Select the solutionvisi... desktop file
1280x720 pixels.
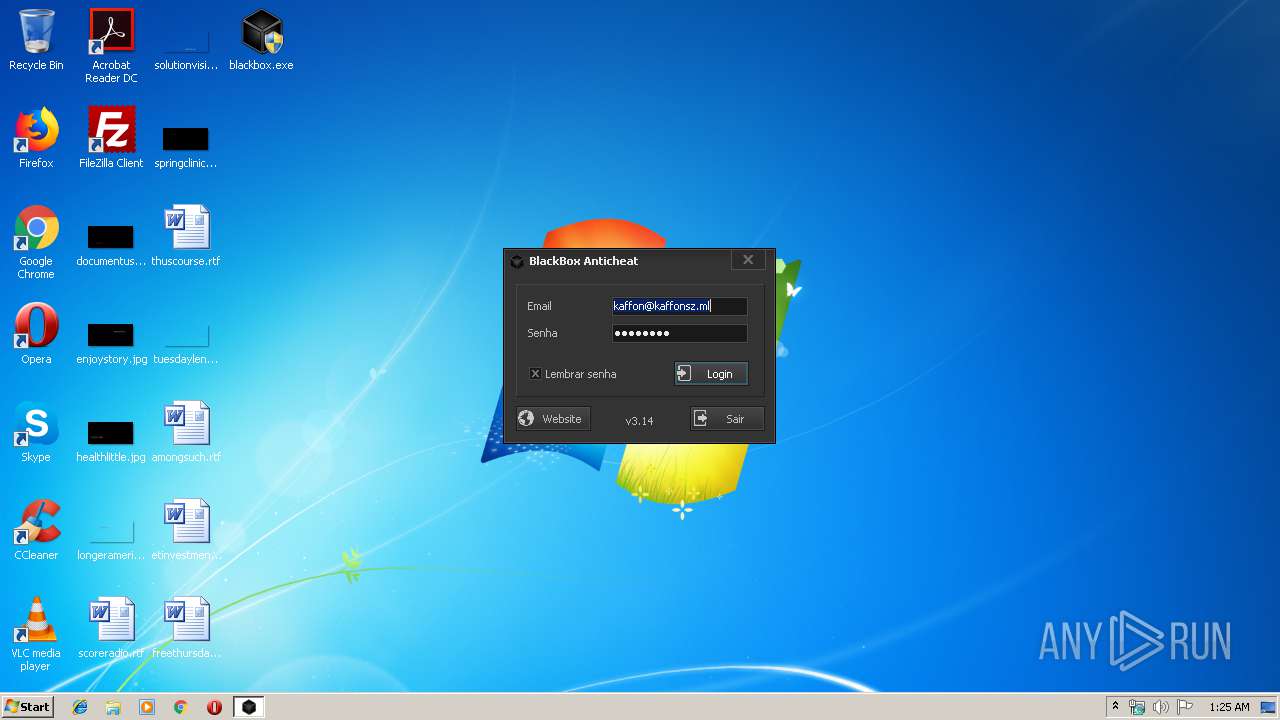(x=186, y=41)
